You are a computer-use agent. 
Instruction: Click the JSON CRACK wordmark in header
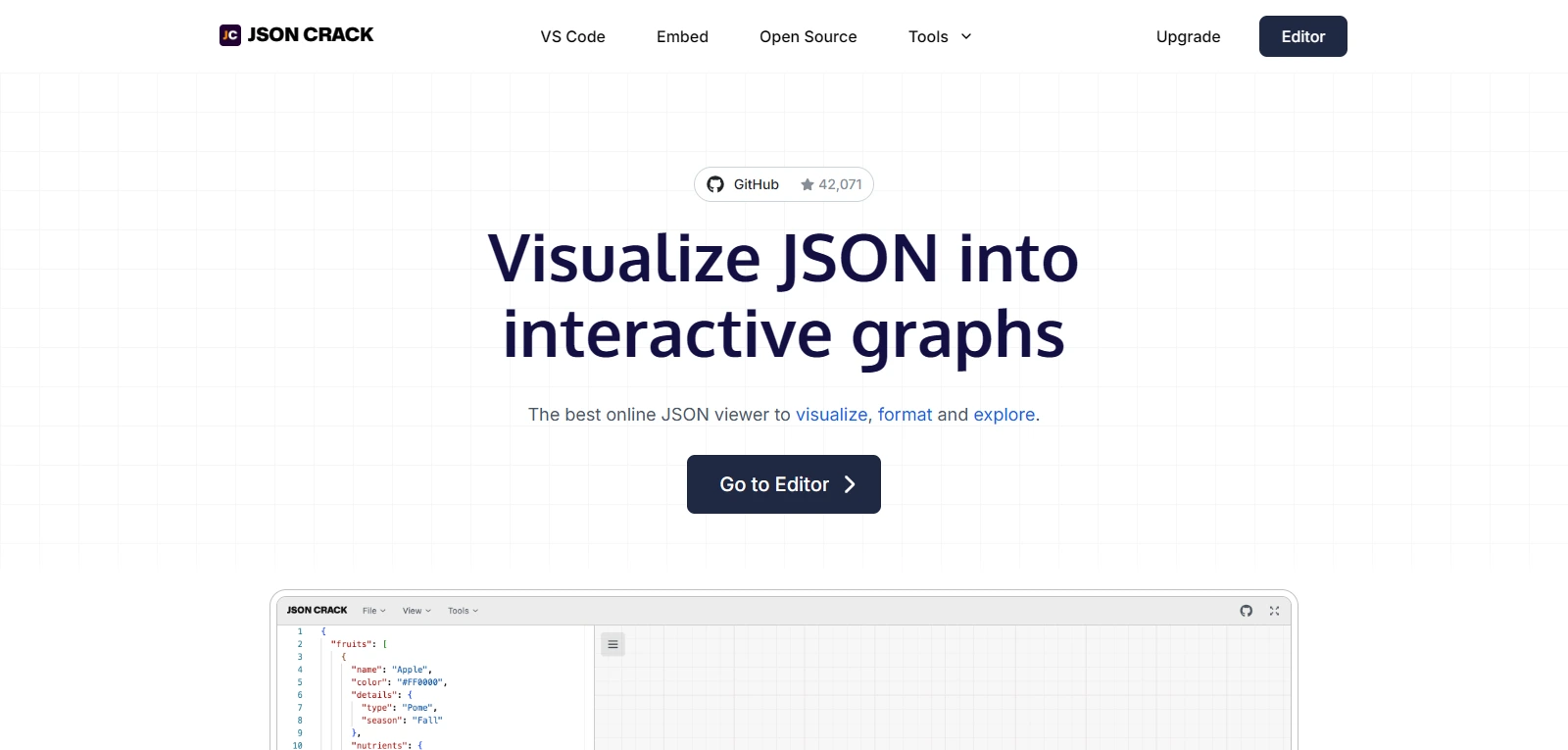(311, 35)
